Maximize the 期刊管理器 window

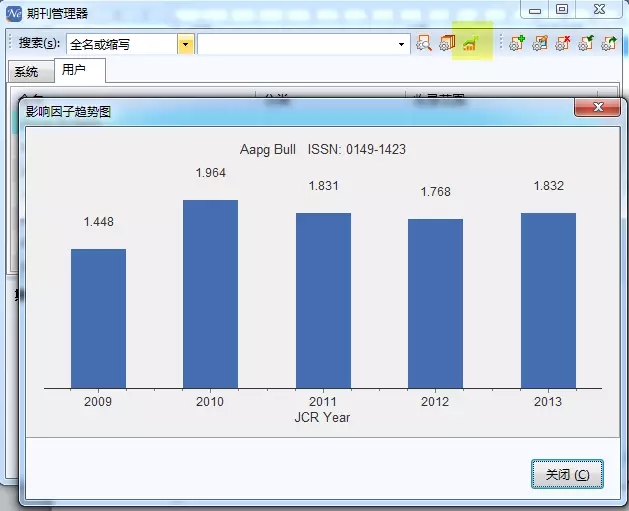point(562,10)
